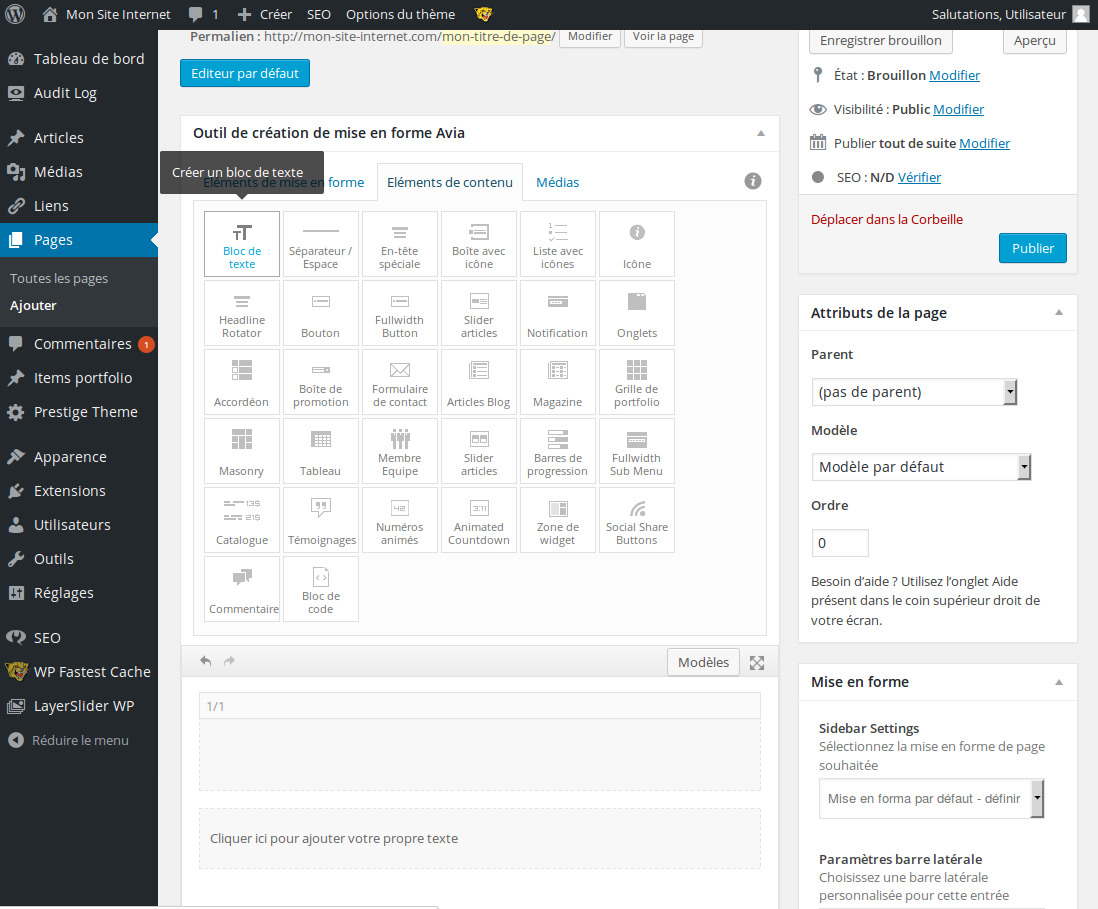Collapse Attributs de la page panel
The height and width of the screenshot is (909, 1098).
1059,313
